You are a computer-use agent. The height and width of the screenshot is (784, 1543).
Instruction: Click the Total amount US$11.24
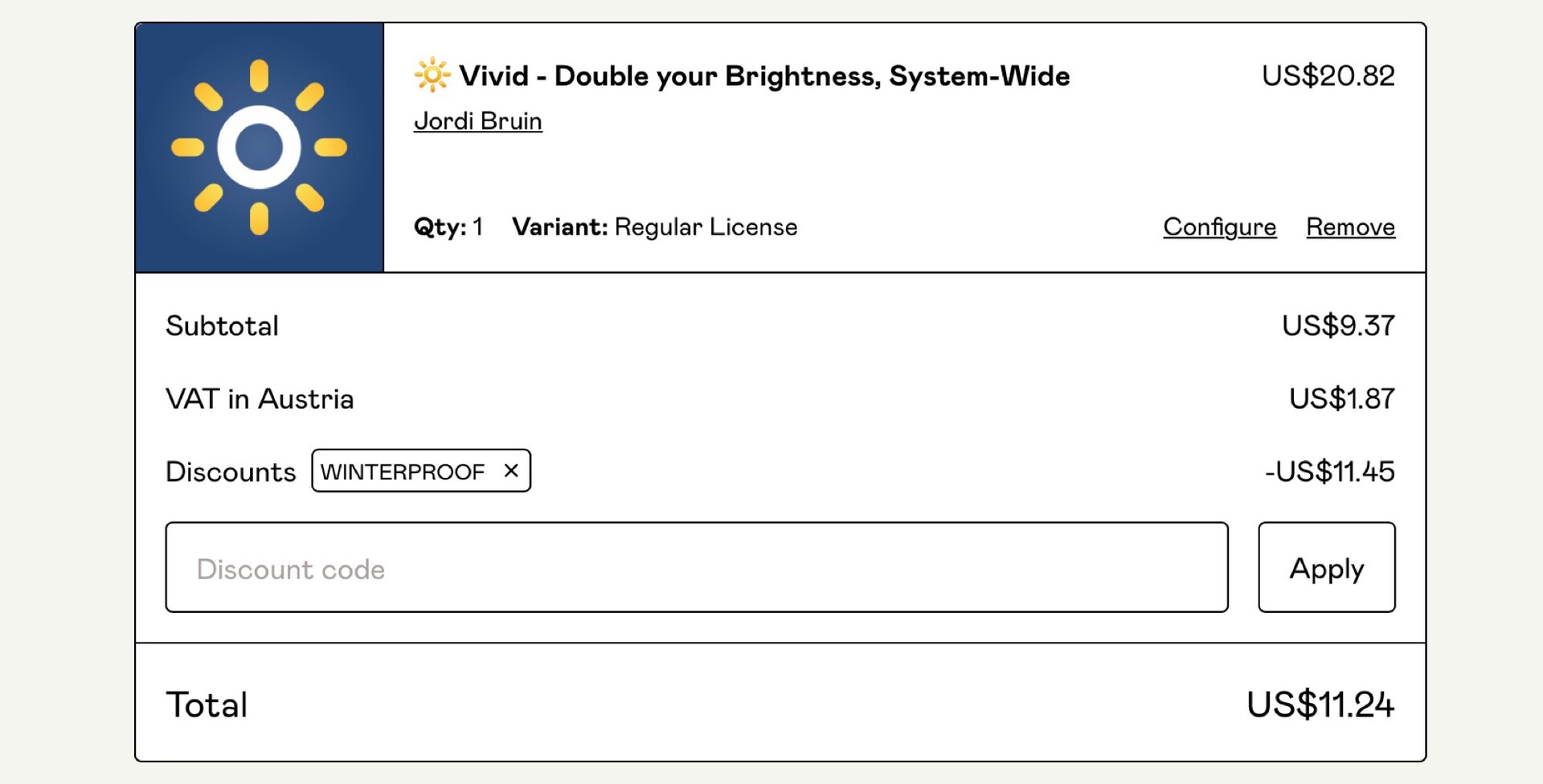1320,704
